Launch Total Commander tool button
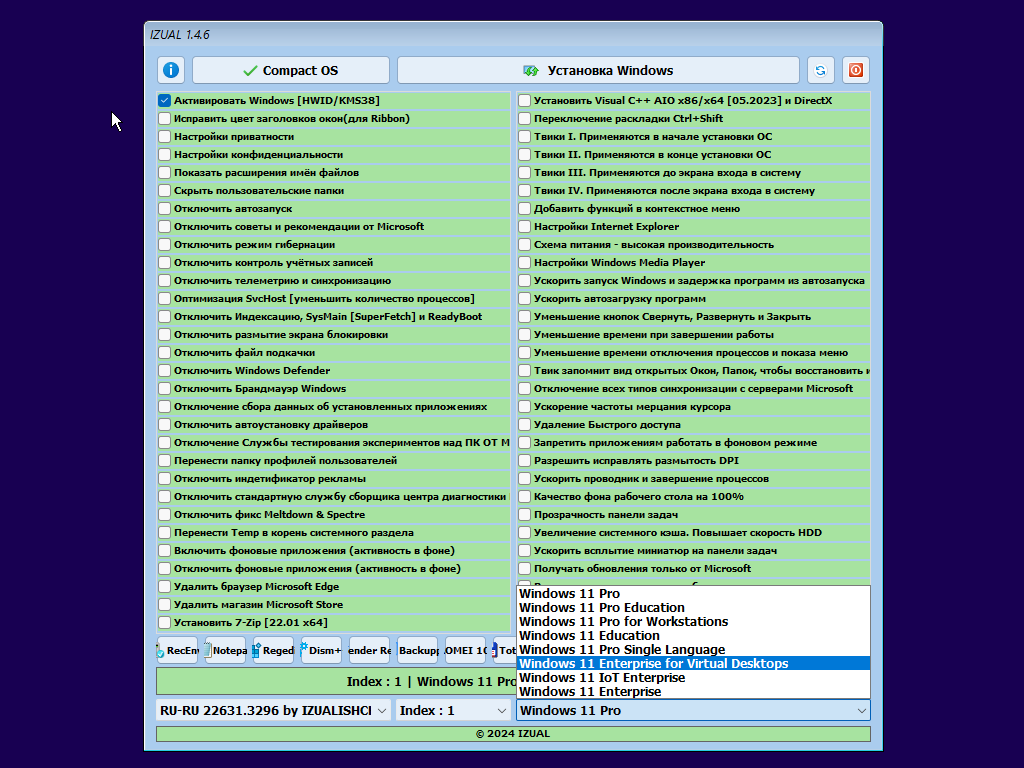 coord(505,650)
